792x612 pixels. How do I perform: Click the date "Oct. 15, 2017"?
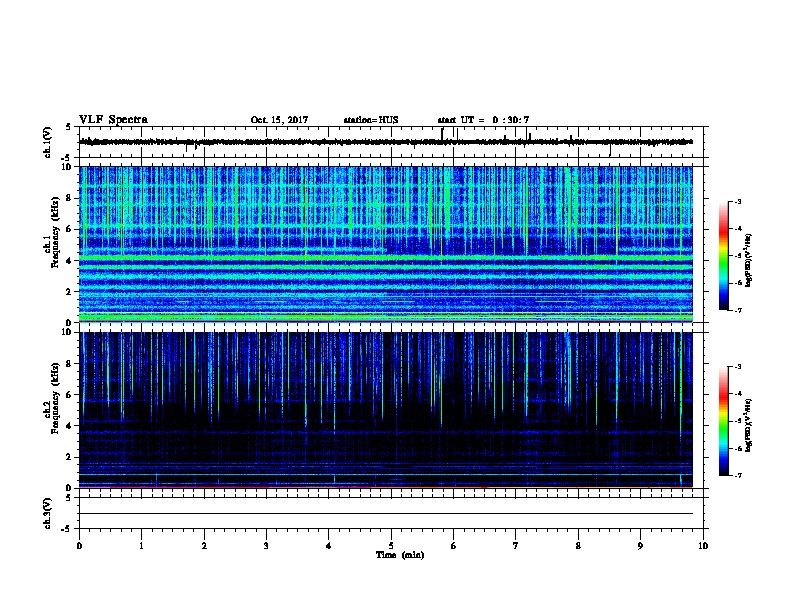click(279, 120)
